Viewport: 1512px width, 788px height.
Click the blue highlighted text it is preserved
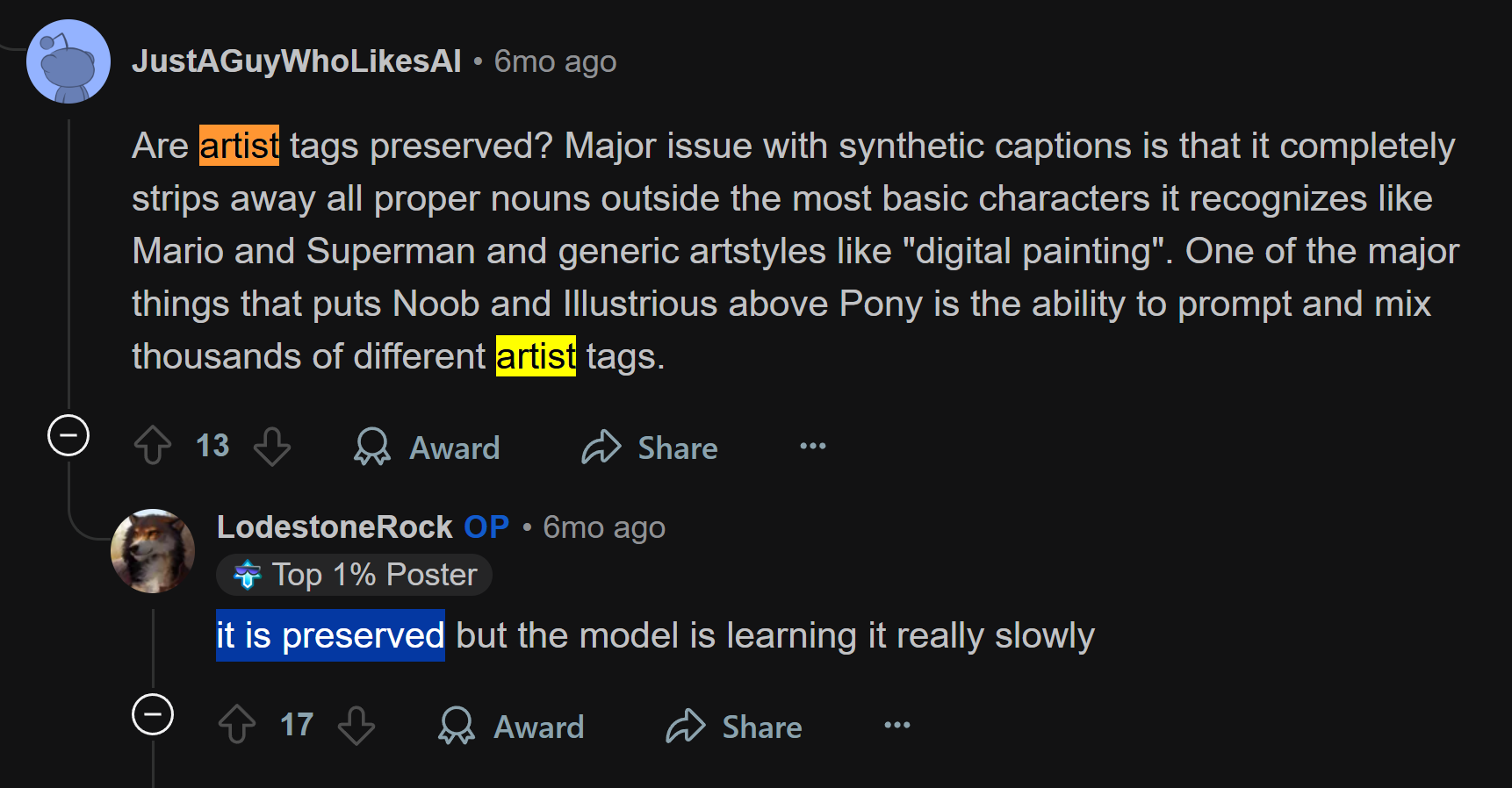click(x=330, y=635)
